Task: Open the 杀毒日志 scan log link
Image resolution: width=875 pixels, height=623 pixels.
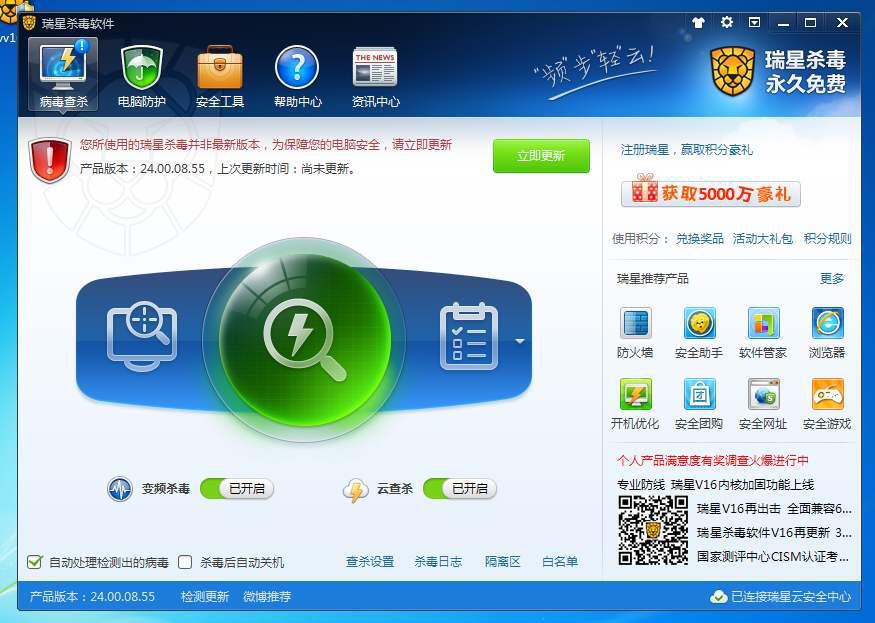Action: [438, 562]
